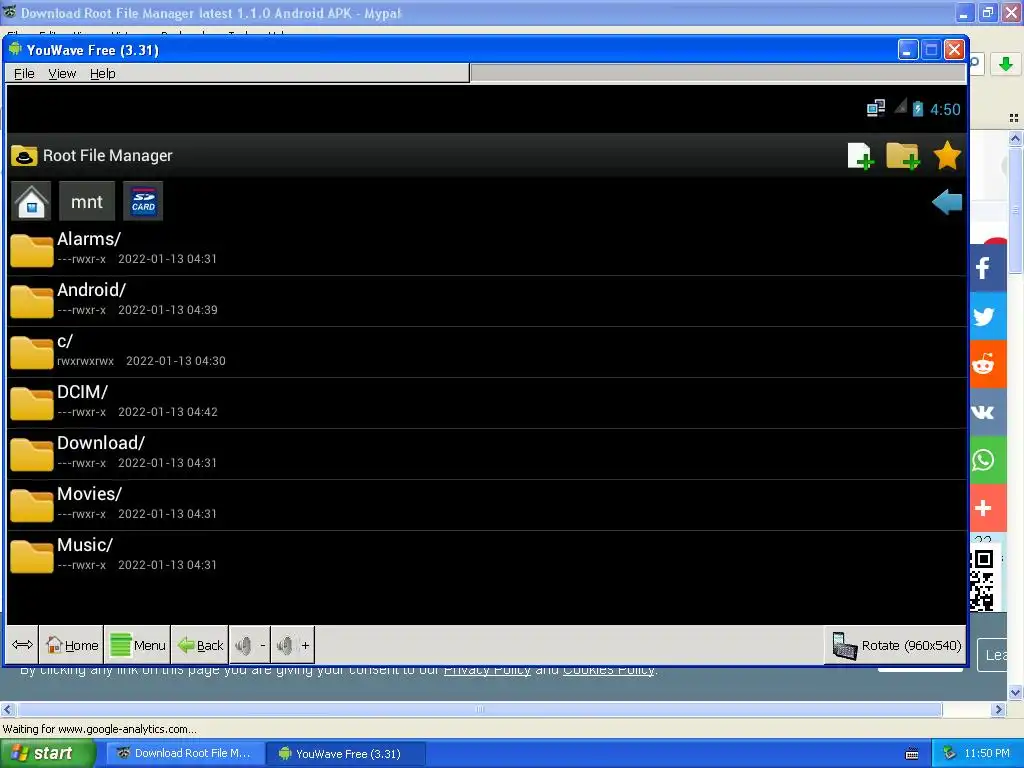Click the Android clock showing 4:50

point(945,109)
